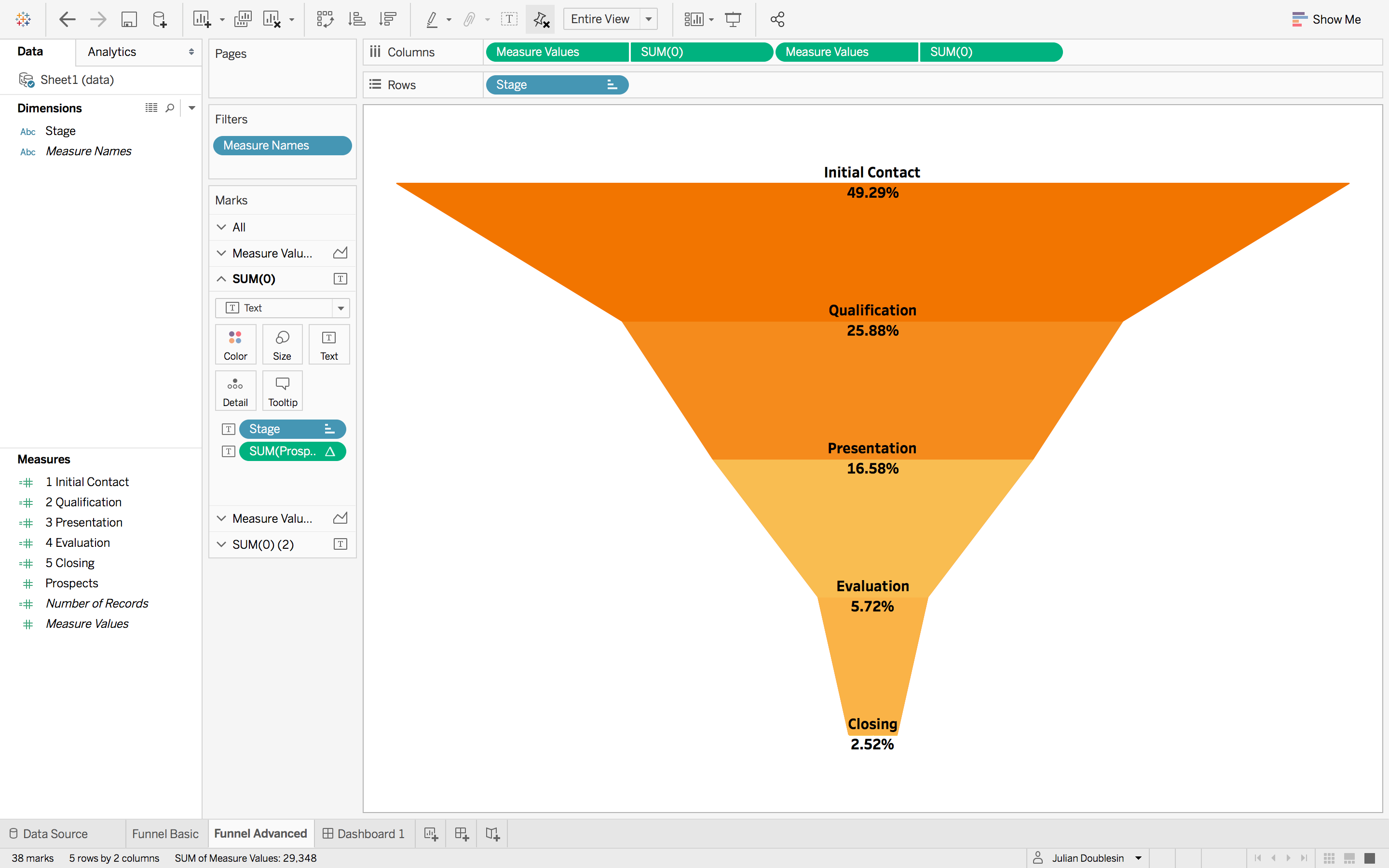The image size is (1389, 868).
Task: Click the Detail marks card button
Action: coord(235,391)
